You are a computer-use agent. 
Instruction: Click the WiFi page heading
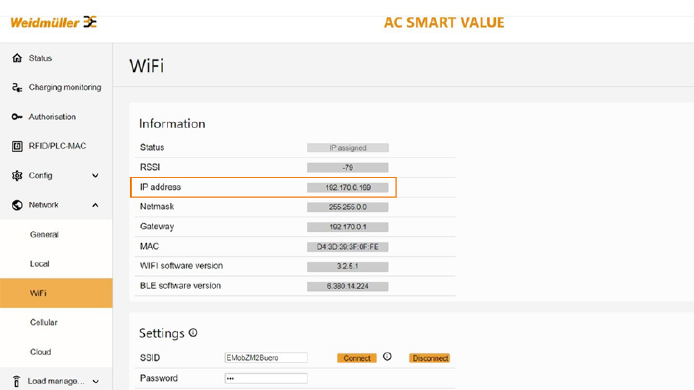(147, 66)
